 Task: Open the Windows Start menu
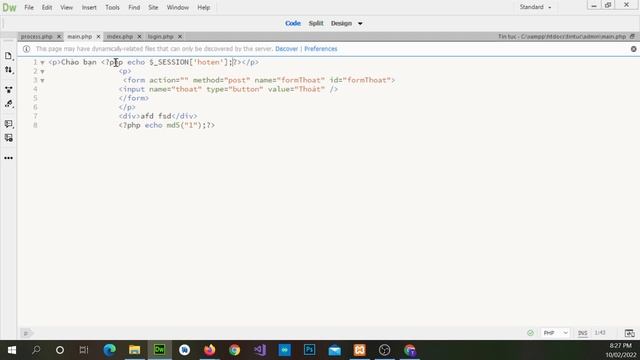11,350
